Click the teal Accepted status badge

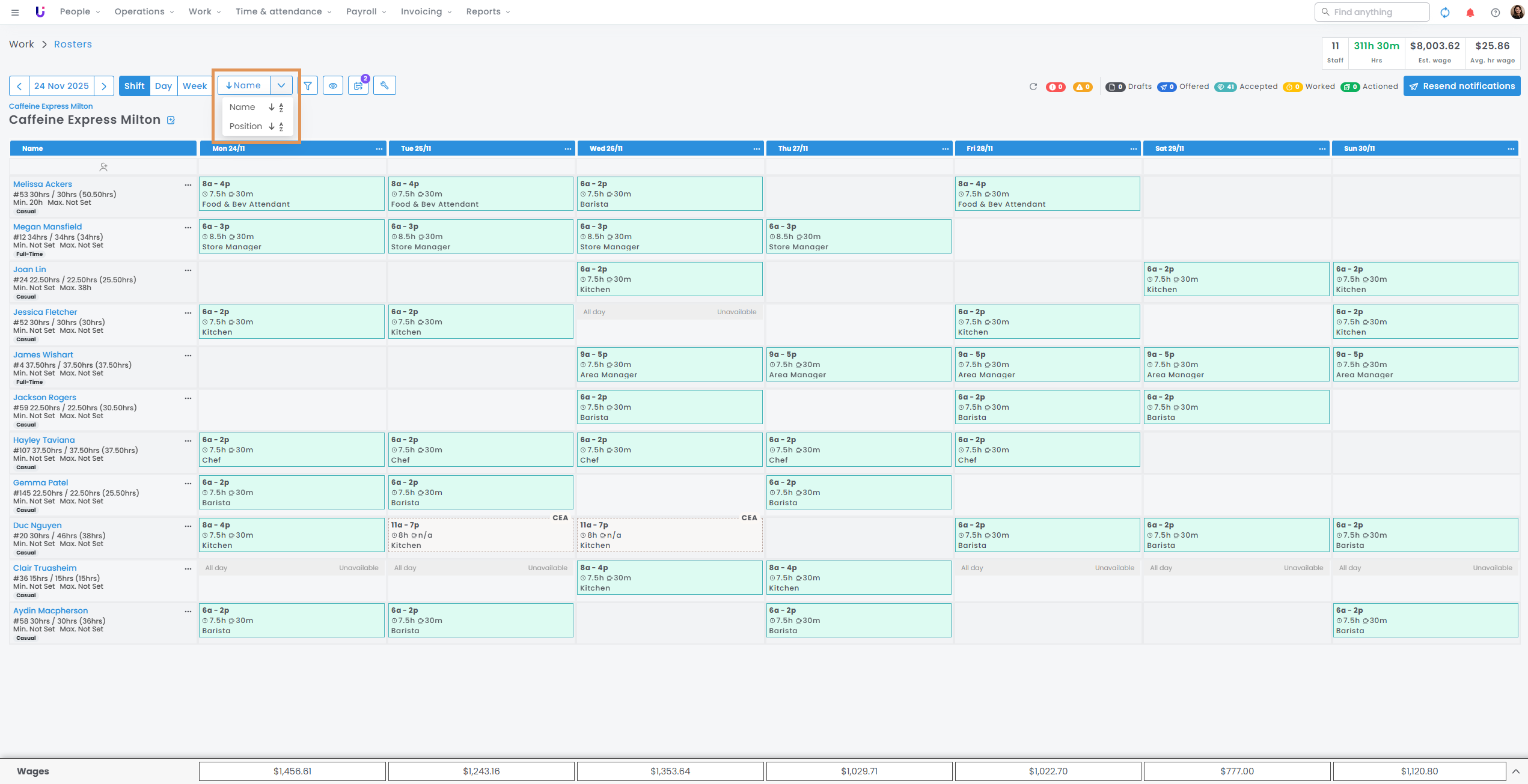coord(1224,87)
